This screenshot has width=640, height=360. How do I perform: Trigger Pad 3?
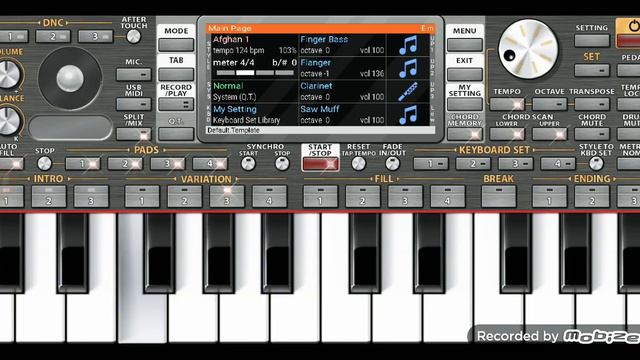point(167,164)
